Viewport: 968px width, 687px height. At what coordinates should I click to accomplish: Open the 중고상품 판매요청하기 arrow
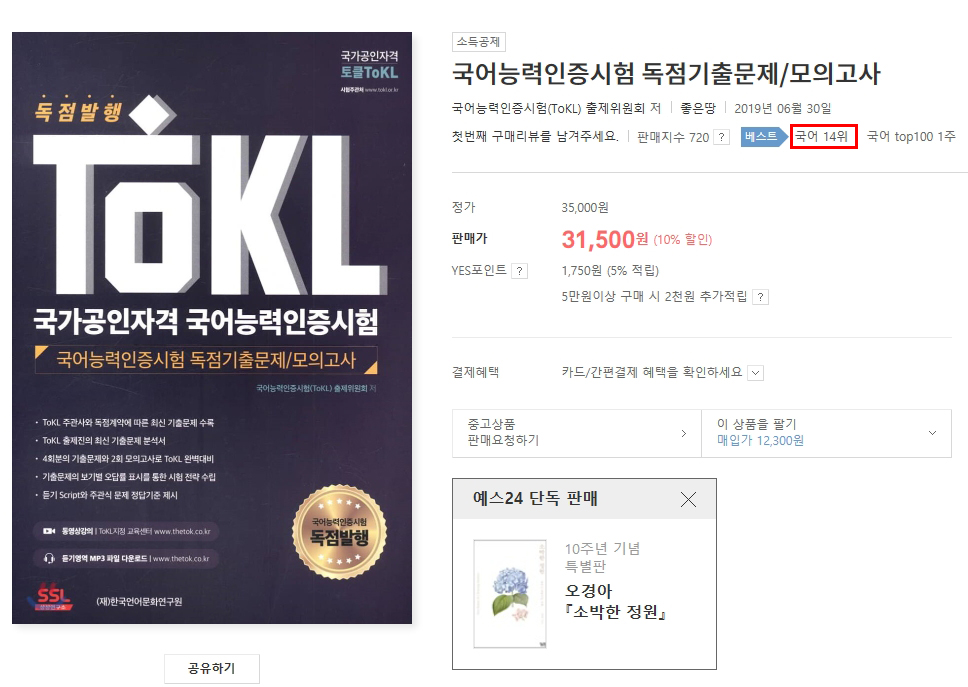pos(683,433)
